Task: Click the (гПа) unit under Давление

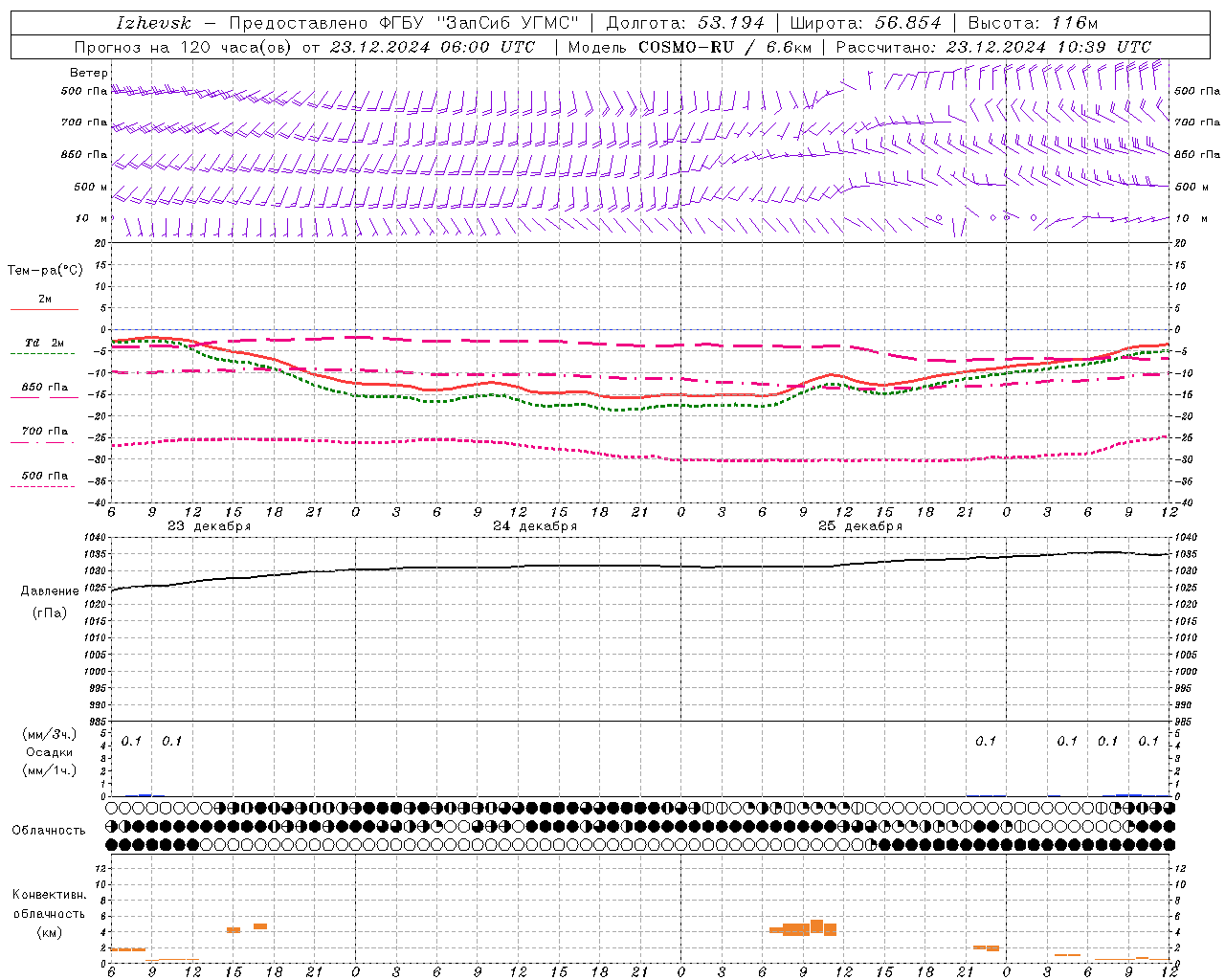Action: click(x=50, y=613)
